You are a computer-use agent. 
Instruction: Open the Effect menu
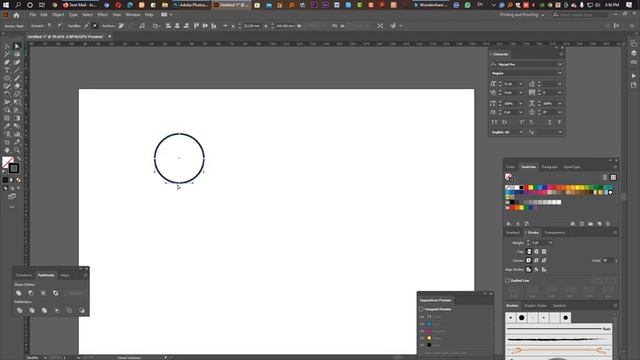pyautogui.click(x=102, y=15)
